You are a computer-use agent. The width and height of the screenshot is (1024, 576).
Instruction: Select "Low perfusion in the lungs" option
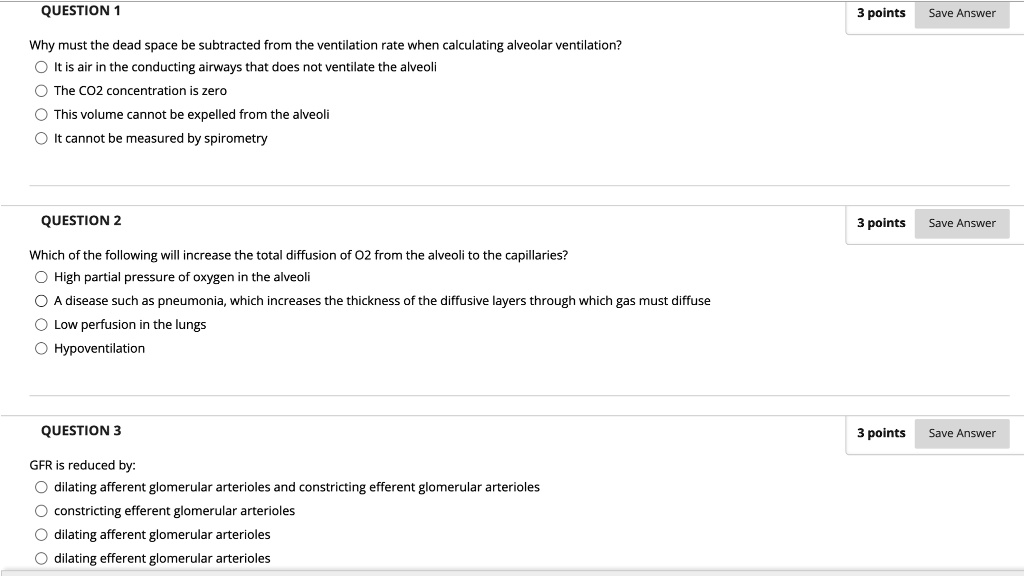point(41,324)
